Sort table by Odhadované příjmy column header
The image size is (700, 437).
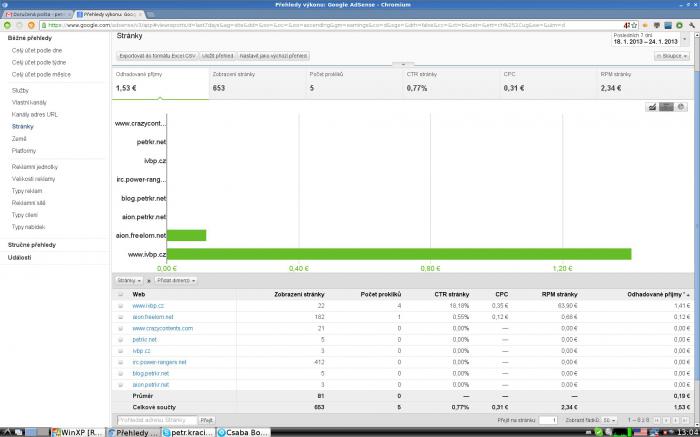tap(658, 295)
